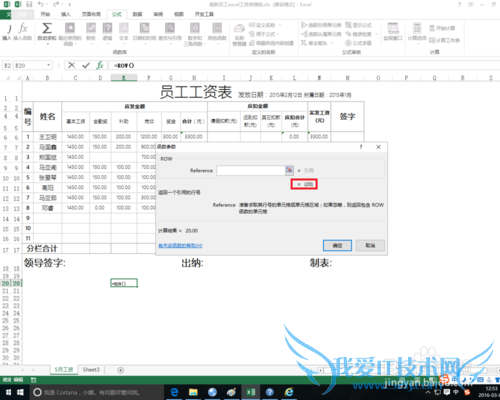500x400 pixels.
Task: Click the 取消 (Cancel) button in dialog
Action: 370,246
